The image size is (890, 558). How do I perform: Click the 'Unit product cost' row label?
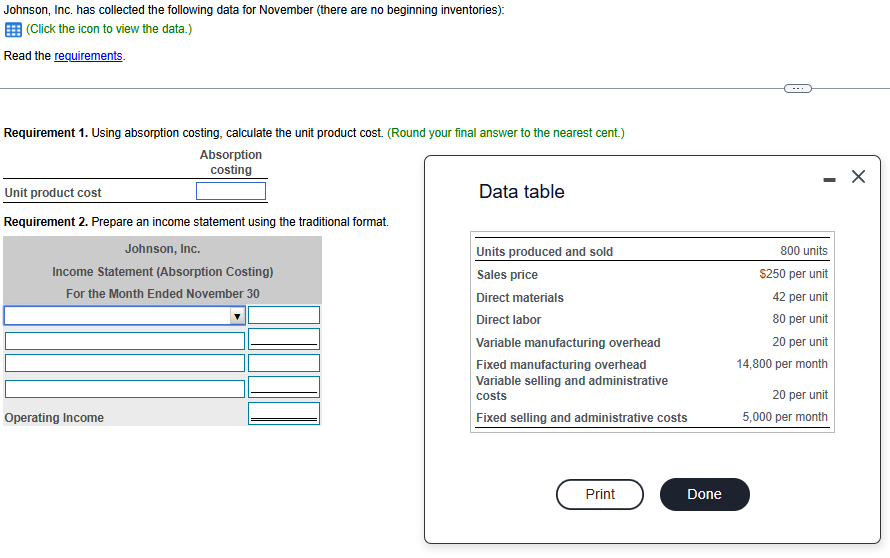[53, 192]
